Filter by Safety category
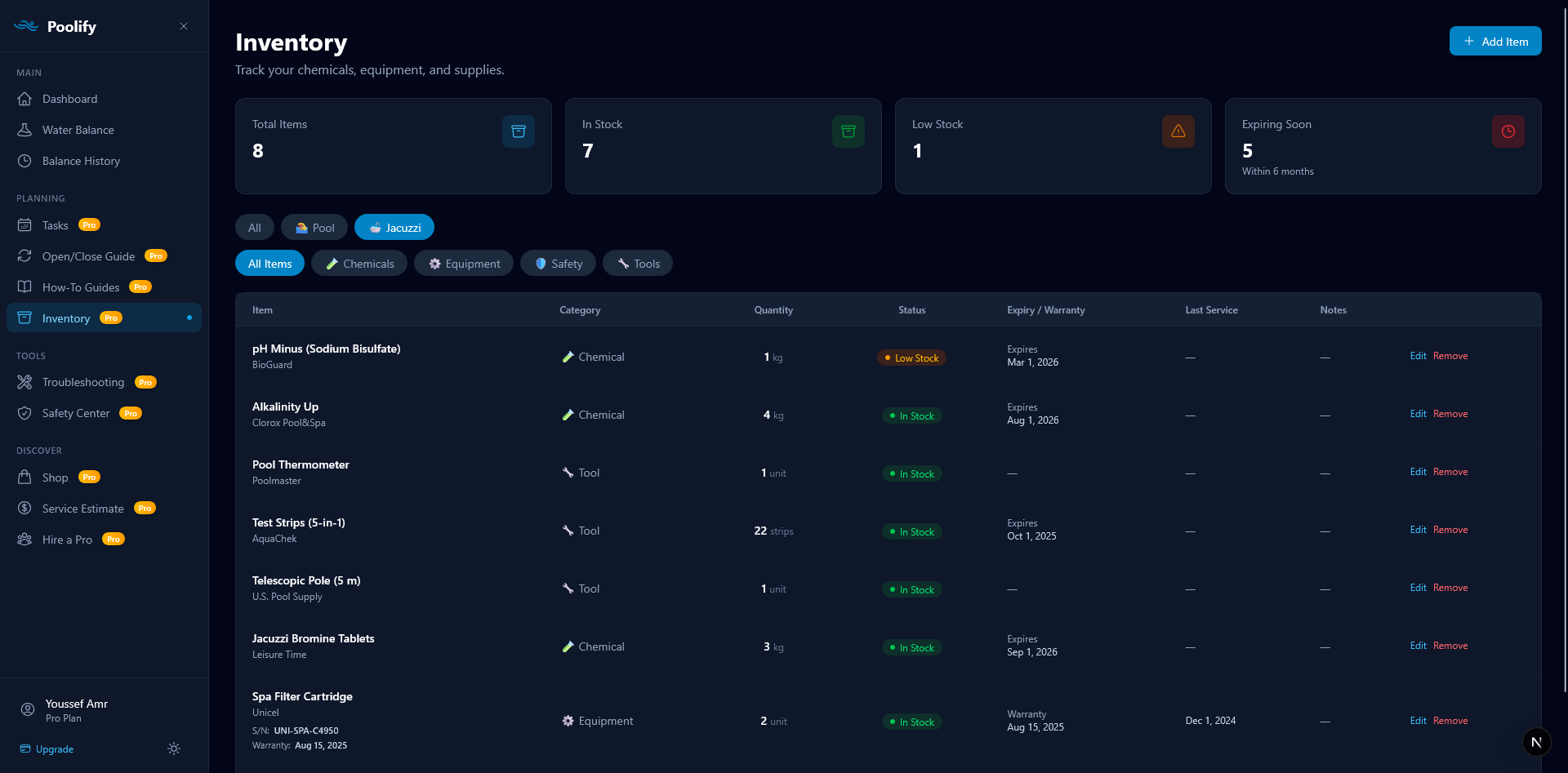This screenshot has height=773, width=1568. [x=558, y=264]
